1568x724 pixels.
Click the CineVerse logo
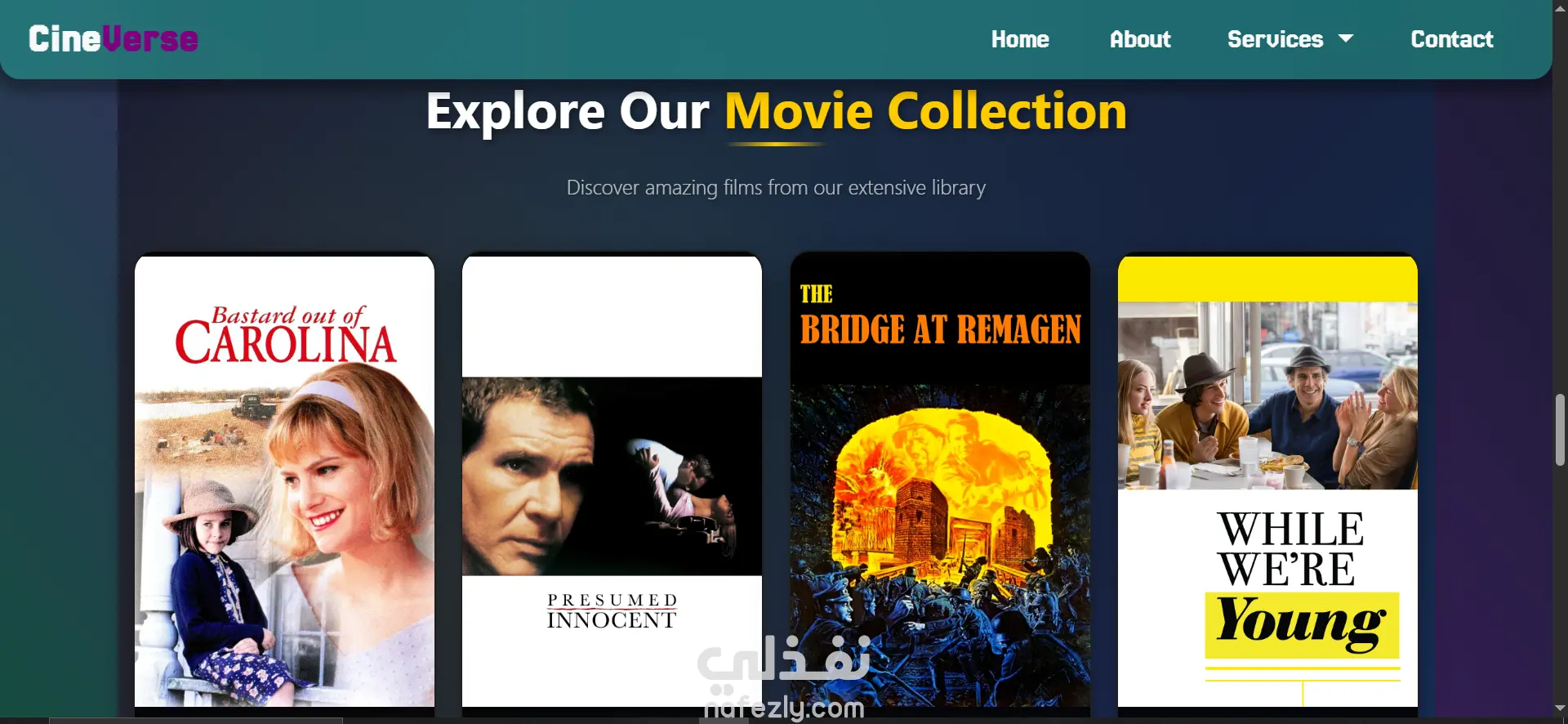(113, 38)
